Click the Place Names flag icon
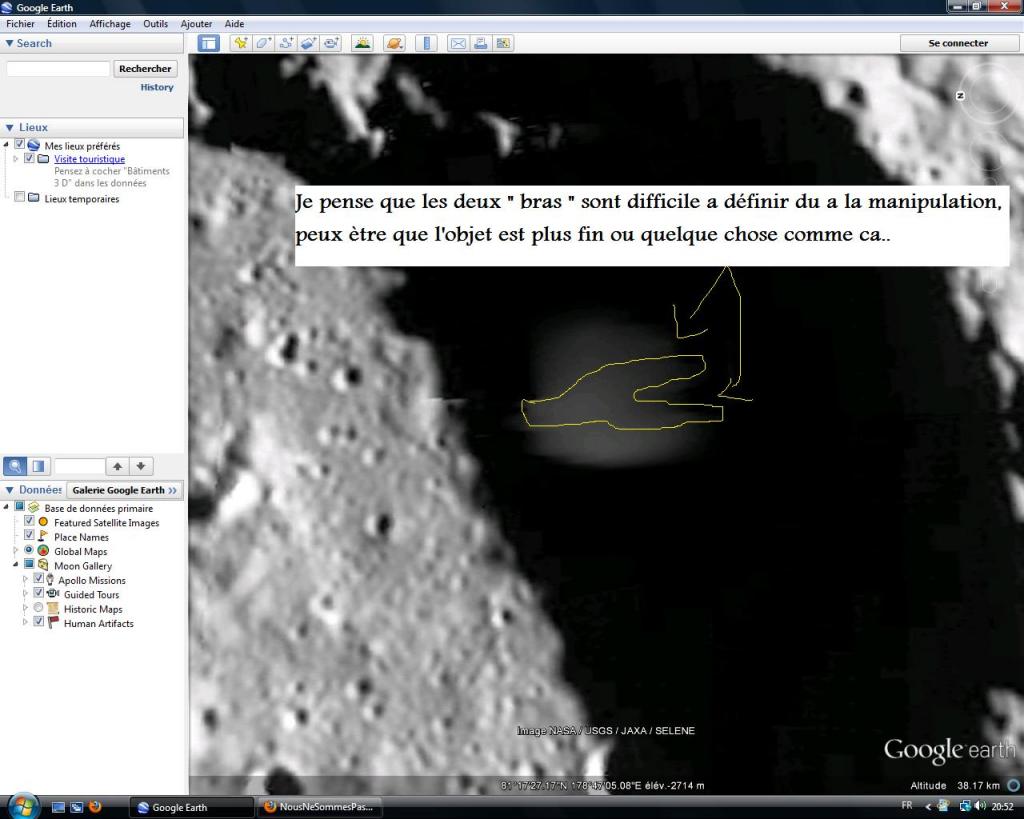The image size is (1024, 819). 43,536
